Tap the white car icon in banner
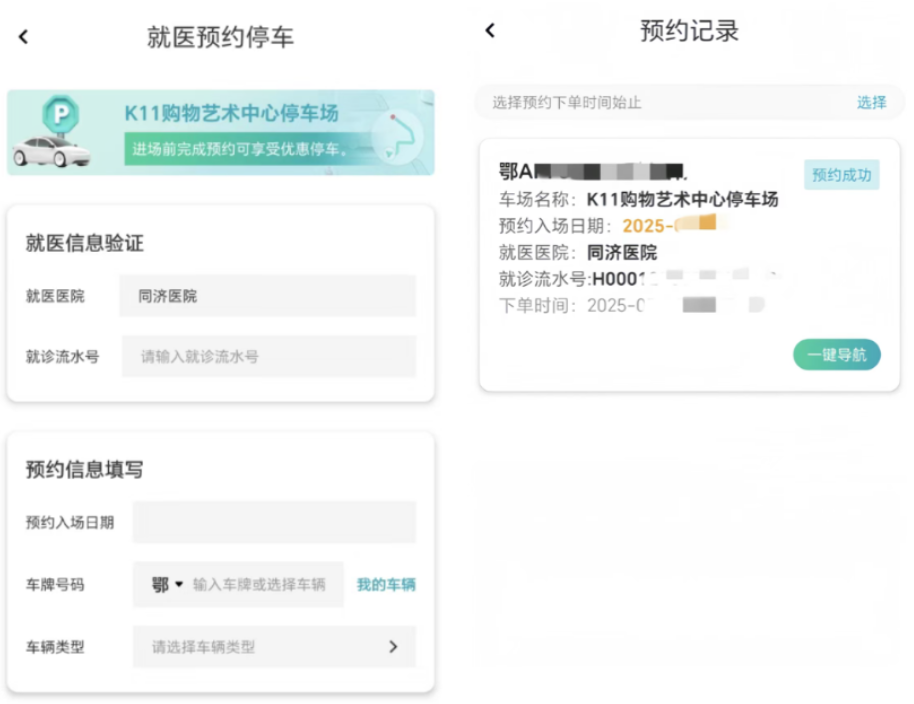914x704 pixels. [x=50, y=151]
